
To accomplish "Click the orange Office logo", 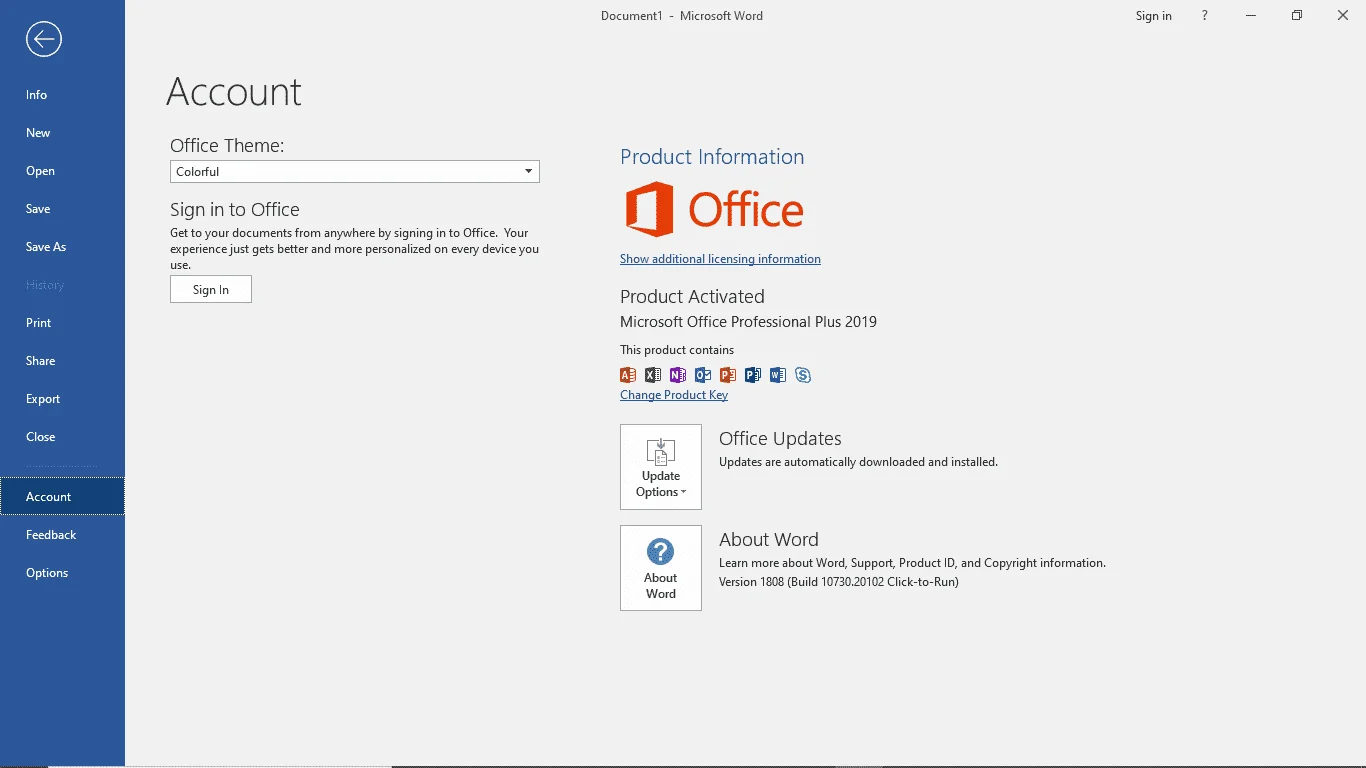I will coord(714,209).
